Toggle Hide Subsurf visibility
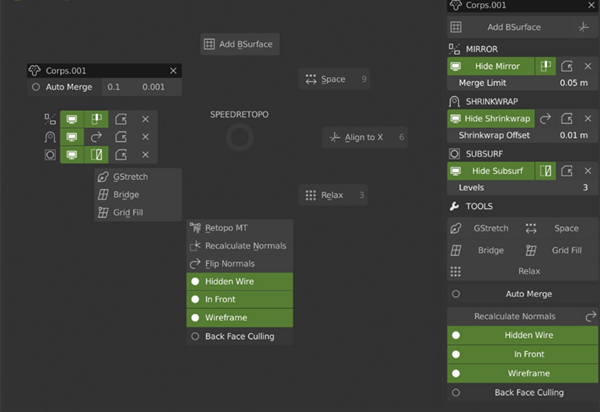The image size is (600, 412). point(490,171)
